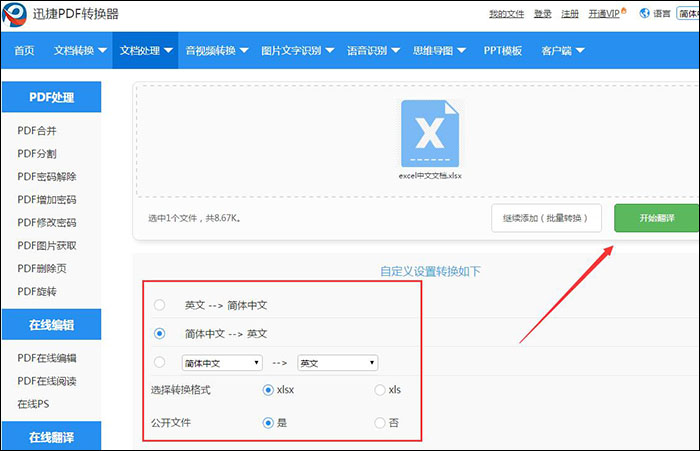The image size is (700, 451).
Task: Expand the 语音识别 menu
Action: pos(373,50)
